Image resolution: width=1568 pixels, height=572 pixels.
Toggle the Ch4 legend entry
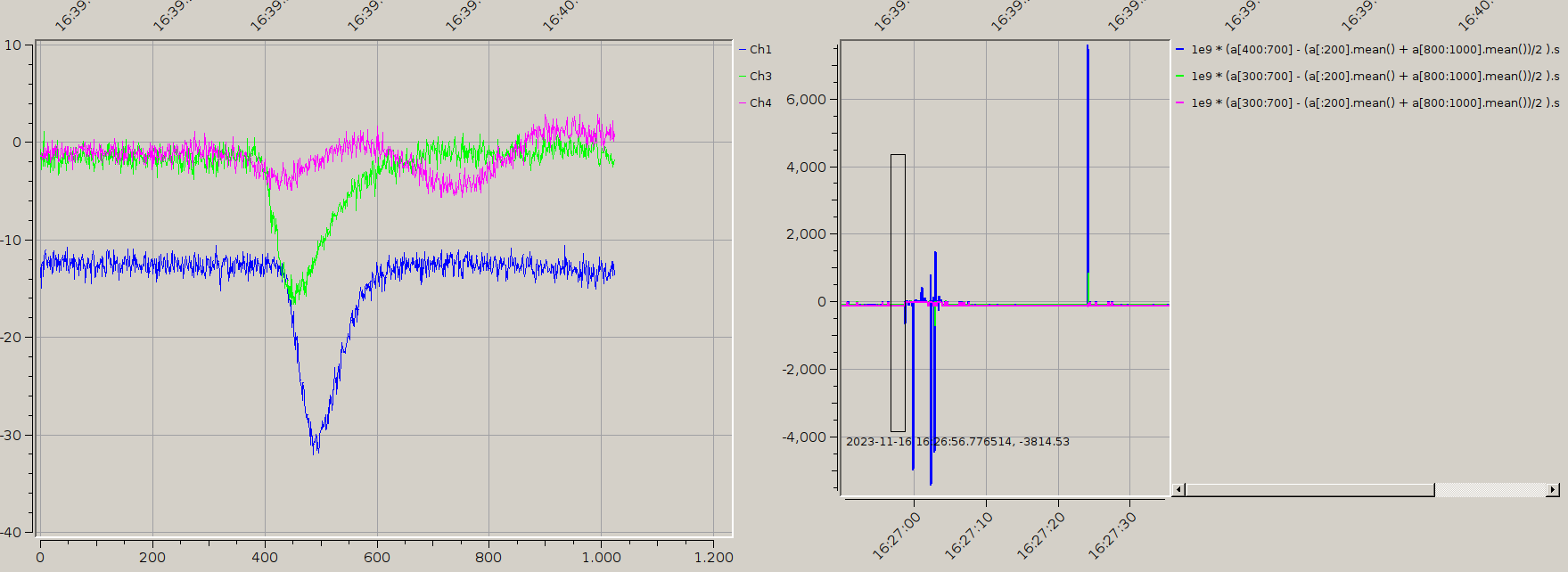759,103
